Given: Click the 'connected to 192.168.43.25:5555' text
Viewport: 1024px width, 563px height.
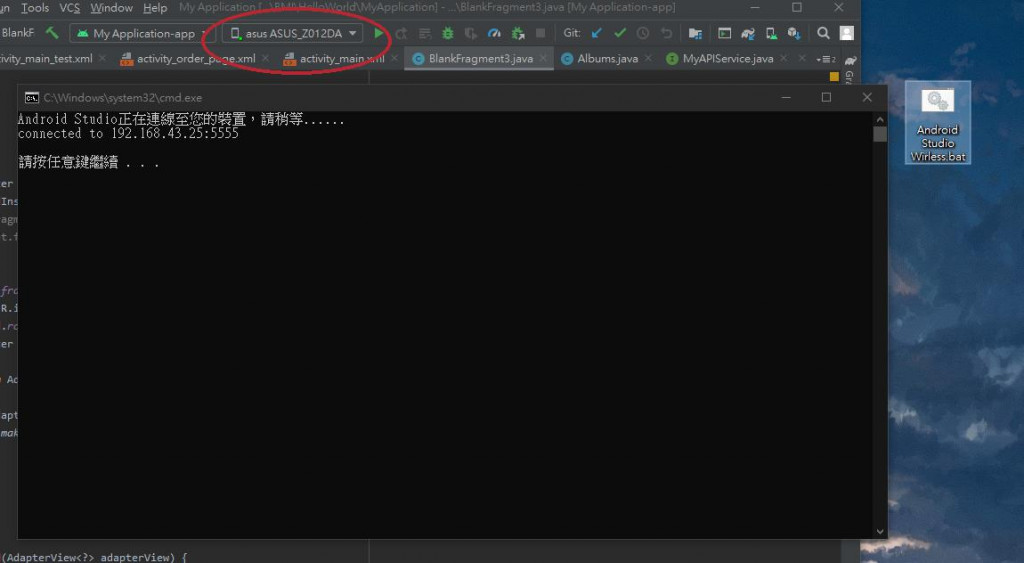Looking at the screenshot, I should [128, 133].
